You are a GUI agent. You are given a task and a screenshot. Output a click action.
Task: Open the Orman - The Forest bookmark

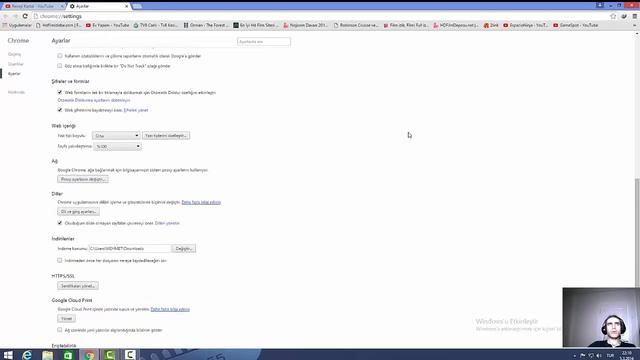pyautogui.click(x=206, y=25)
